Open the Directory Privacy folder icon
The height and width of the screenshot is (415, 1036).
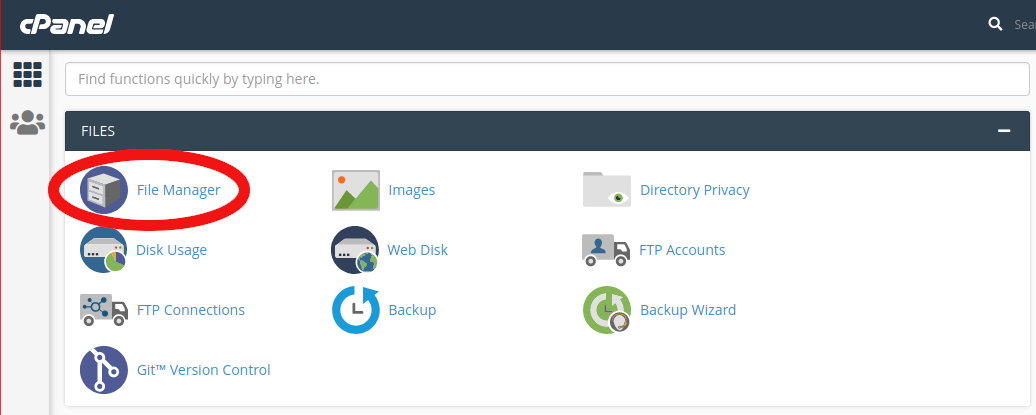point(607,190)
